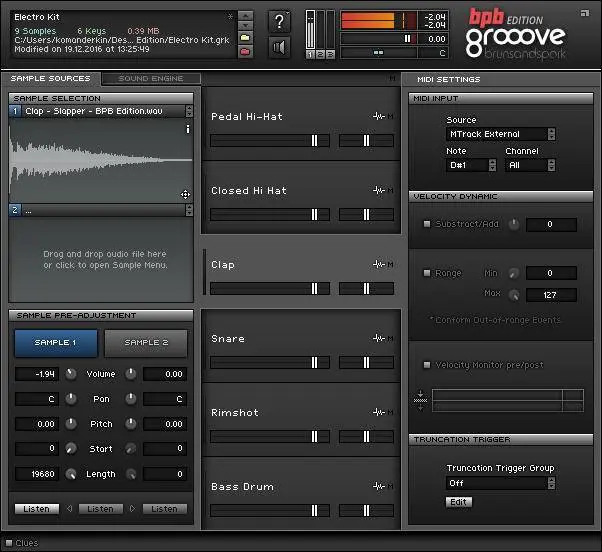The height and width of the screenshot is (552, 602).
Task: Click the Pedal Hi-Hat waveform icon
Action: pyautogui.click(x=379, y=116)
